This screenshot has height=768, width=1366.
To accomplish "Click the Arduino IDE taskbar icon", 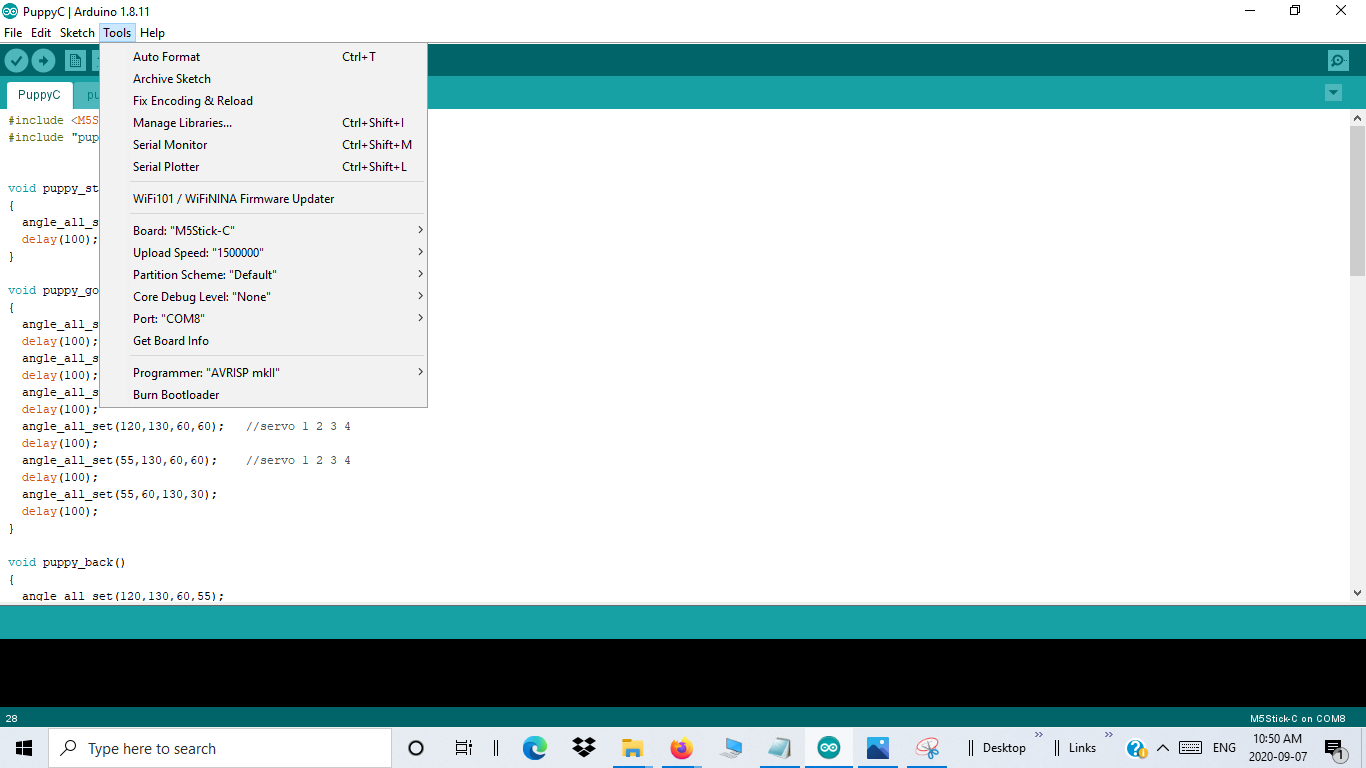I will 828,748.
